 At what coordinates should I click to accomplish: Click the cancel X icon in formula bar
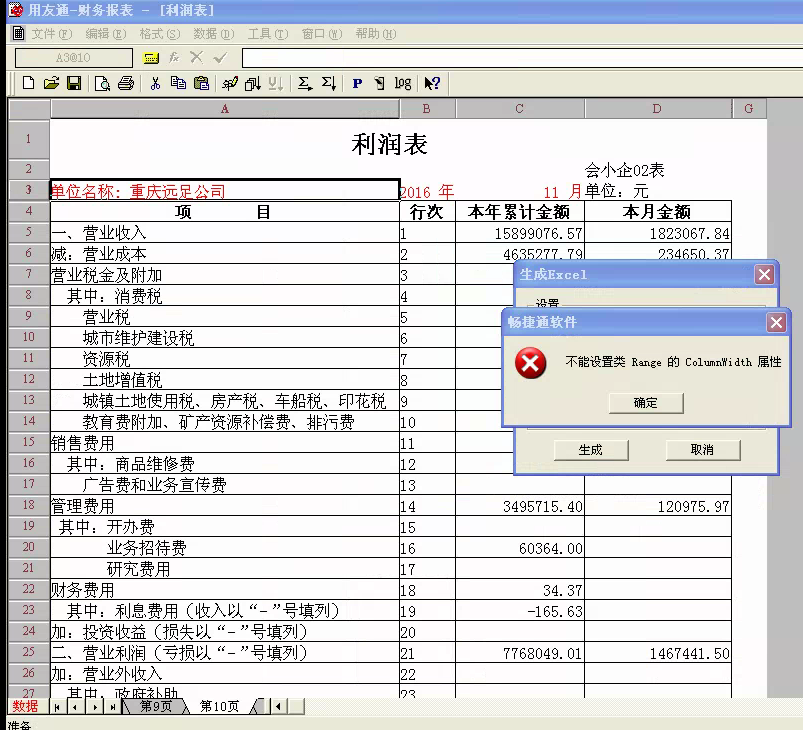coord(197,57)
